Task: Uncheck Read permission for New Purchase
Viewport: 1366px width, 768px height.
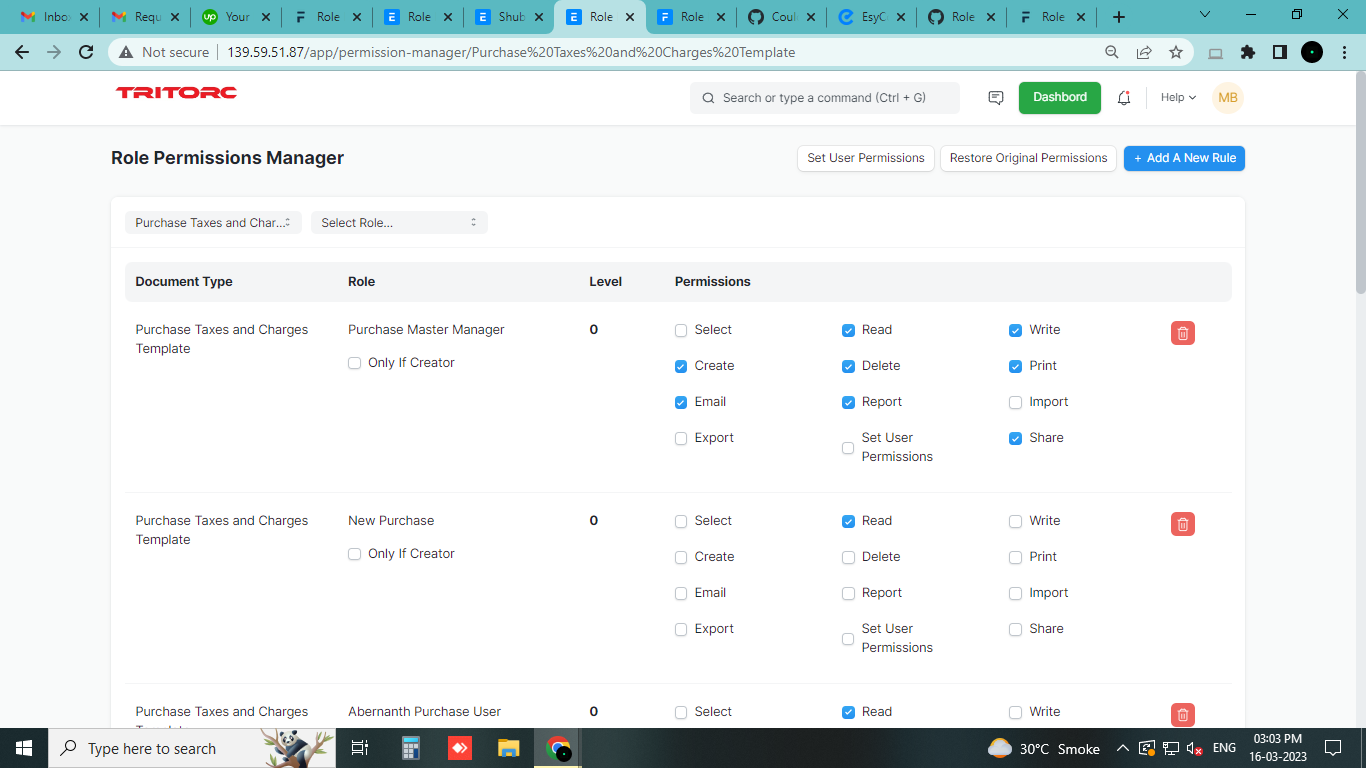Action: click(847, 521)
